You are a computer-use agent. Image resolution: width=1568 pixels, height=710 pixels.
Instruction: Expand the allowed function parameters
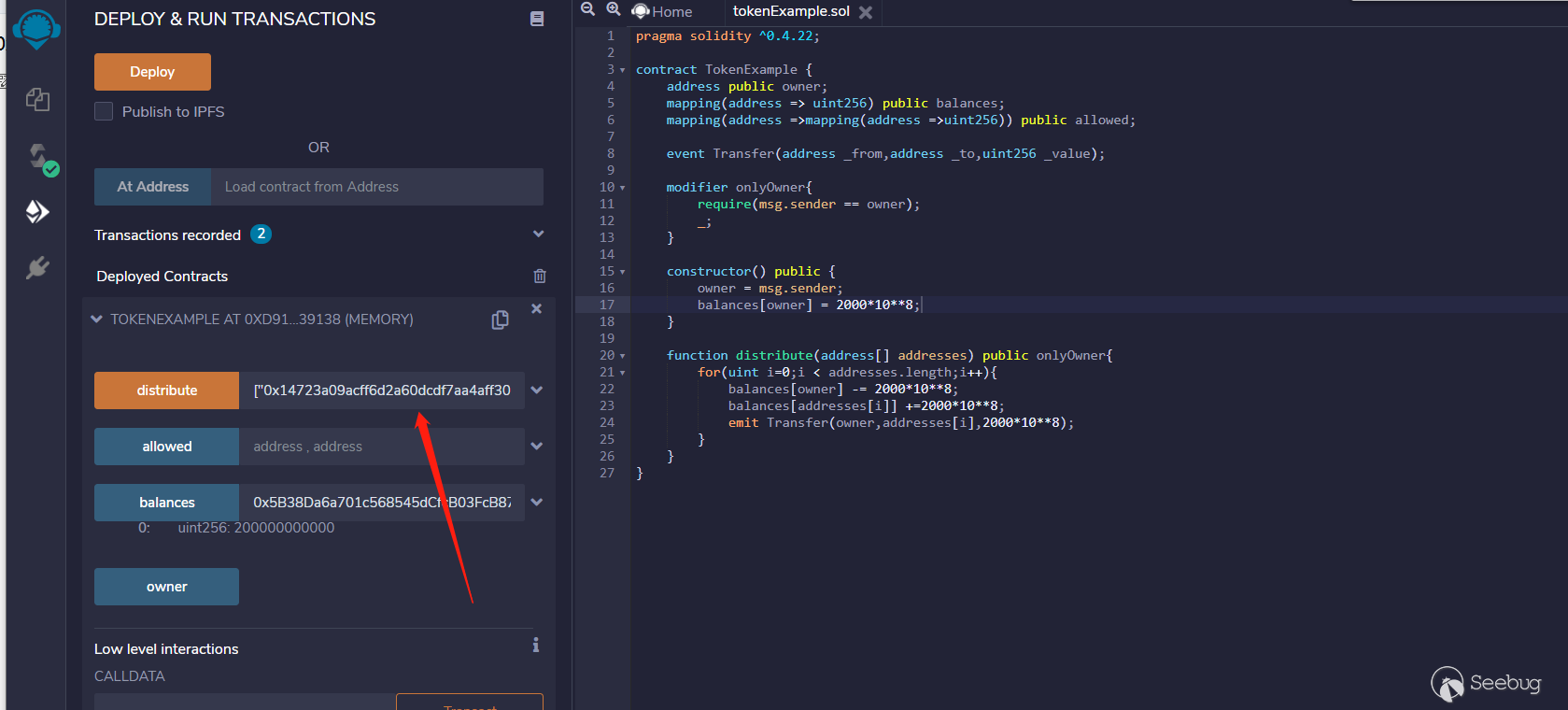click(x=537, y=447)
